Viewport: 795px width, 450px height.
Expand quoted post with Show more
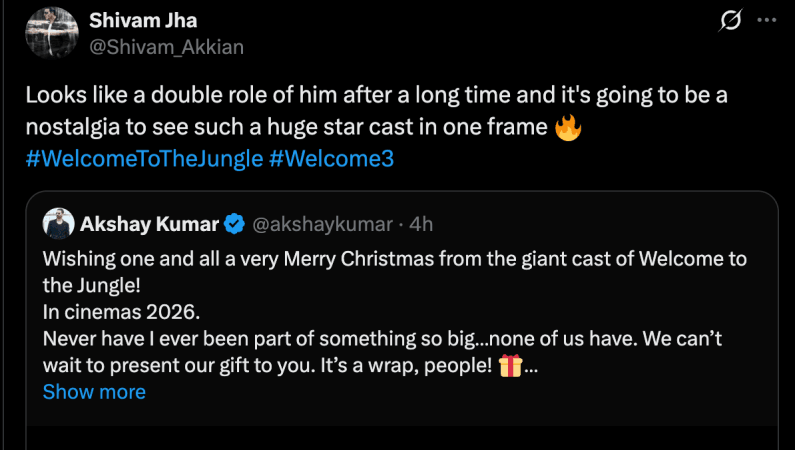94,392
